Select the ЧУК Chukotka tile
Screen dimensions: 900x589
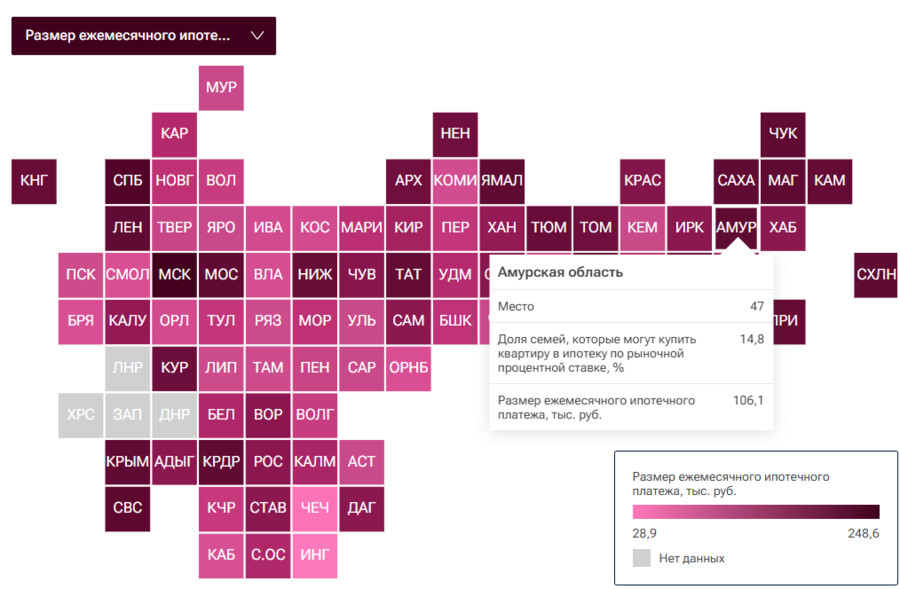(783, 134)
